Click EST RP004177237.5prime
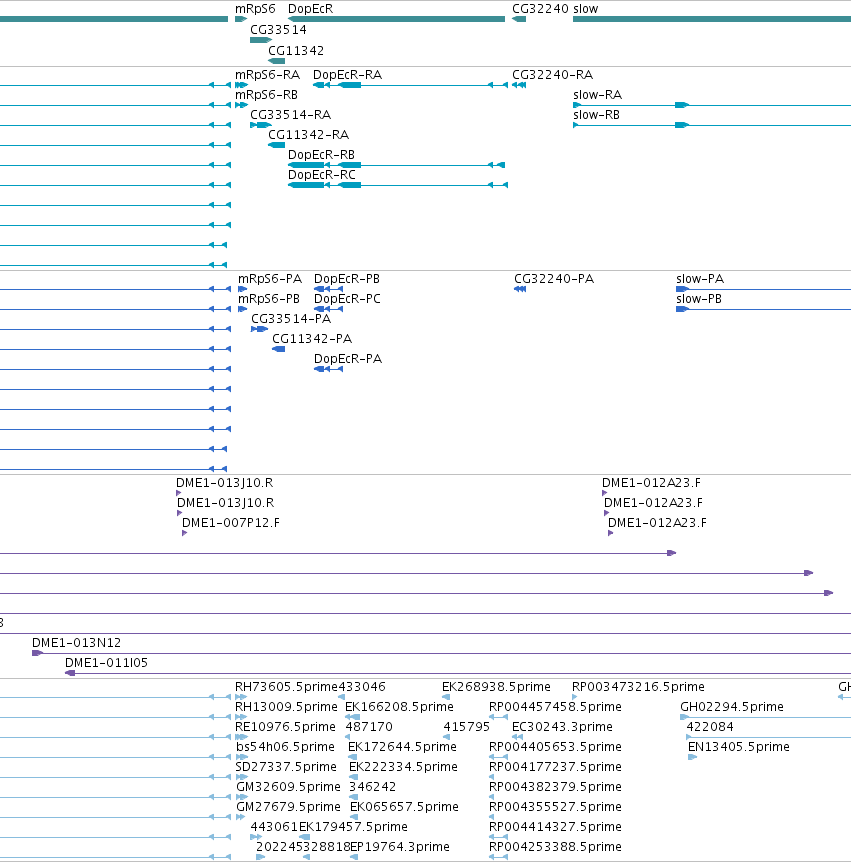The image size is (851, 862). point(555,766)
